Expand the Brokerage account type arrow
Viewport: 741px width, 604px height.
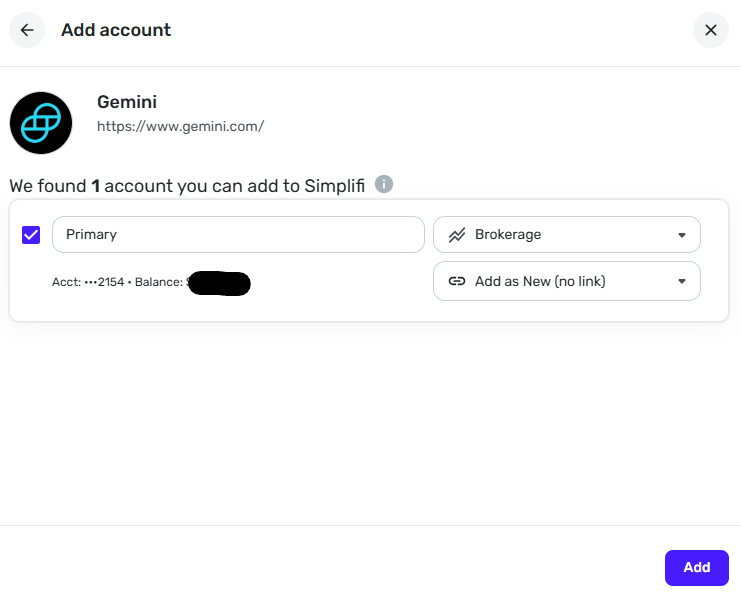click(x=682, y=235)
